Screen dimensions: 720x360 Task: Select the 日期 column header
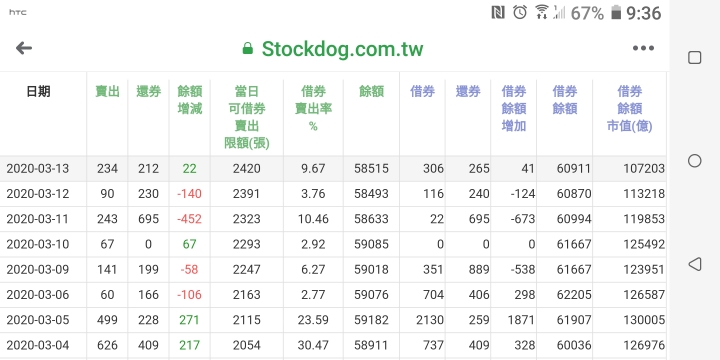(39, 92)
